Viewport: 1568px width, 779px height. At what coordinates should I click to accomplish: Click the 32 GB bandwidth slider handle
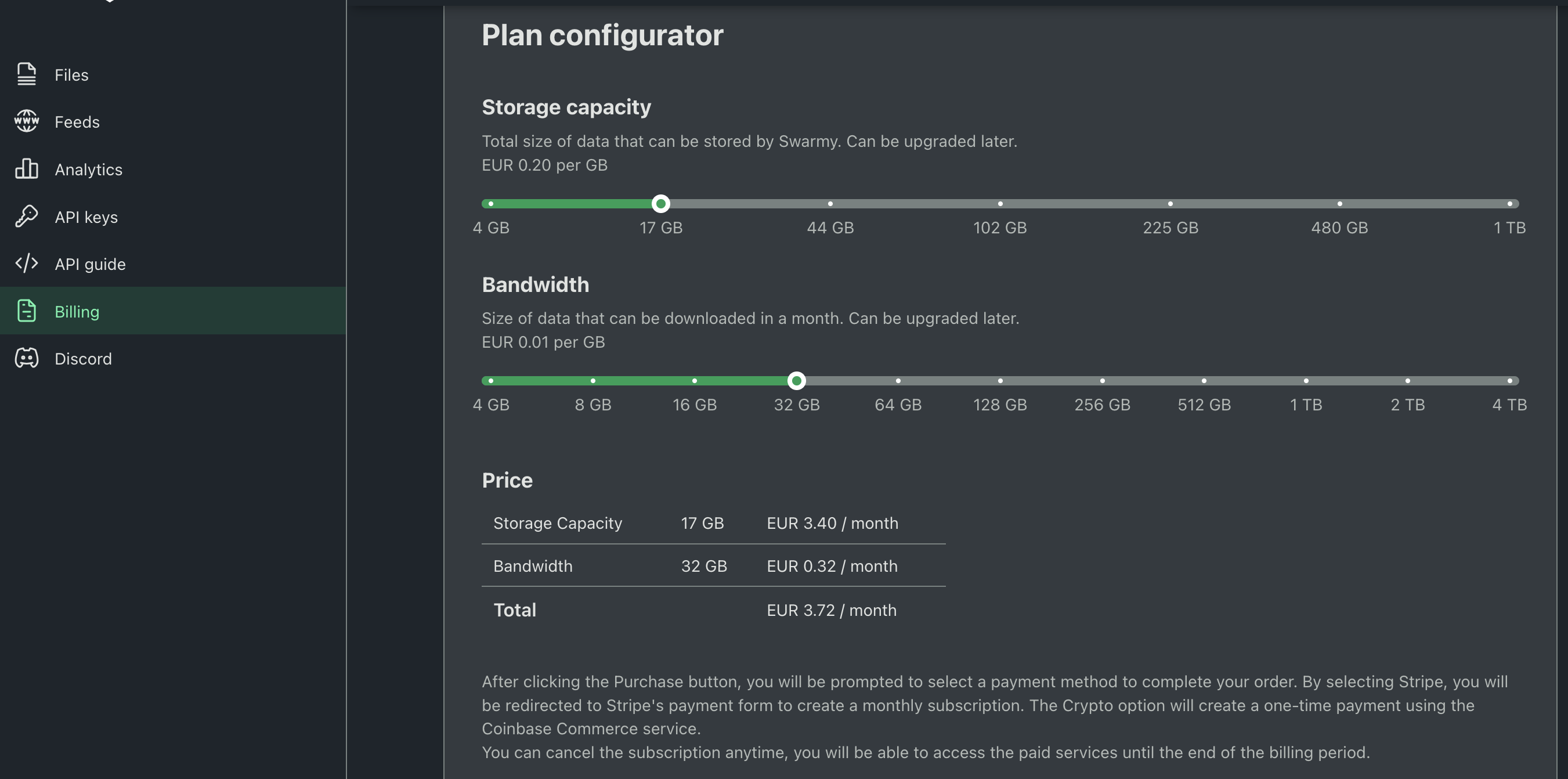(x=796, y=381)
